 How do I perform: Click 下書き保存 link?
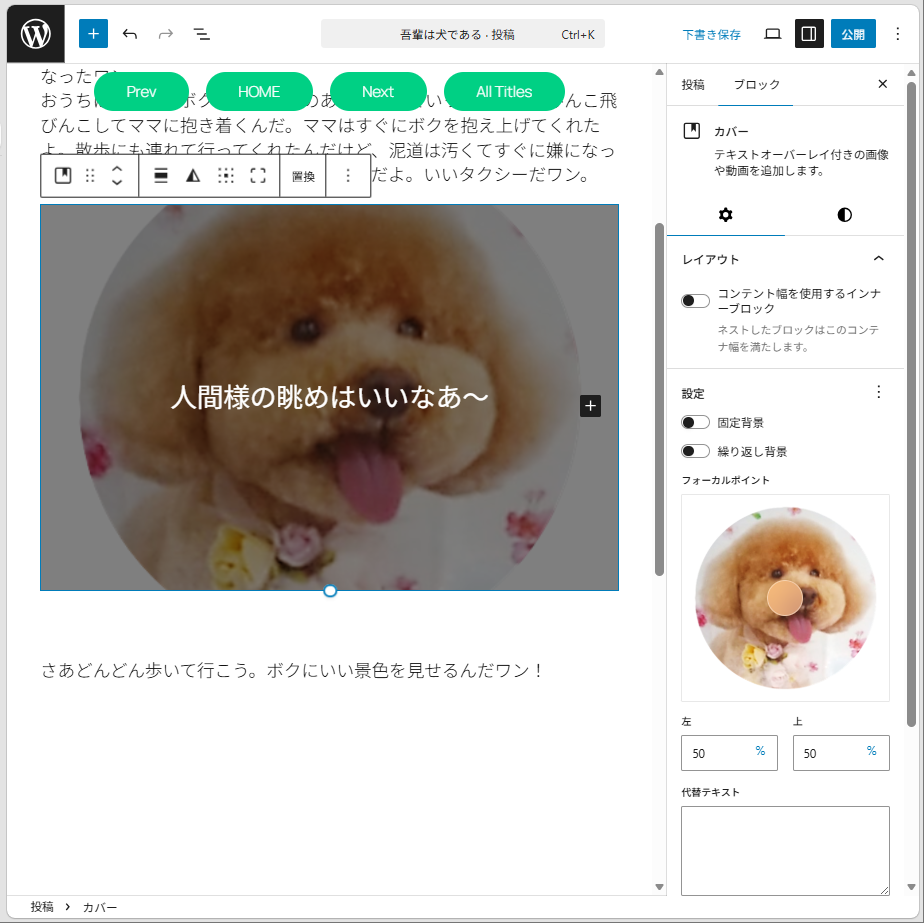pyautogui.click(x=712, y=34)
